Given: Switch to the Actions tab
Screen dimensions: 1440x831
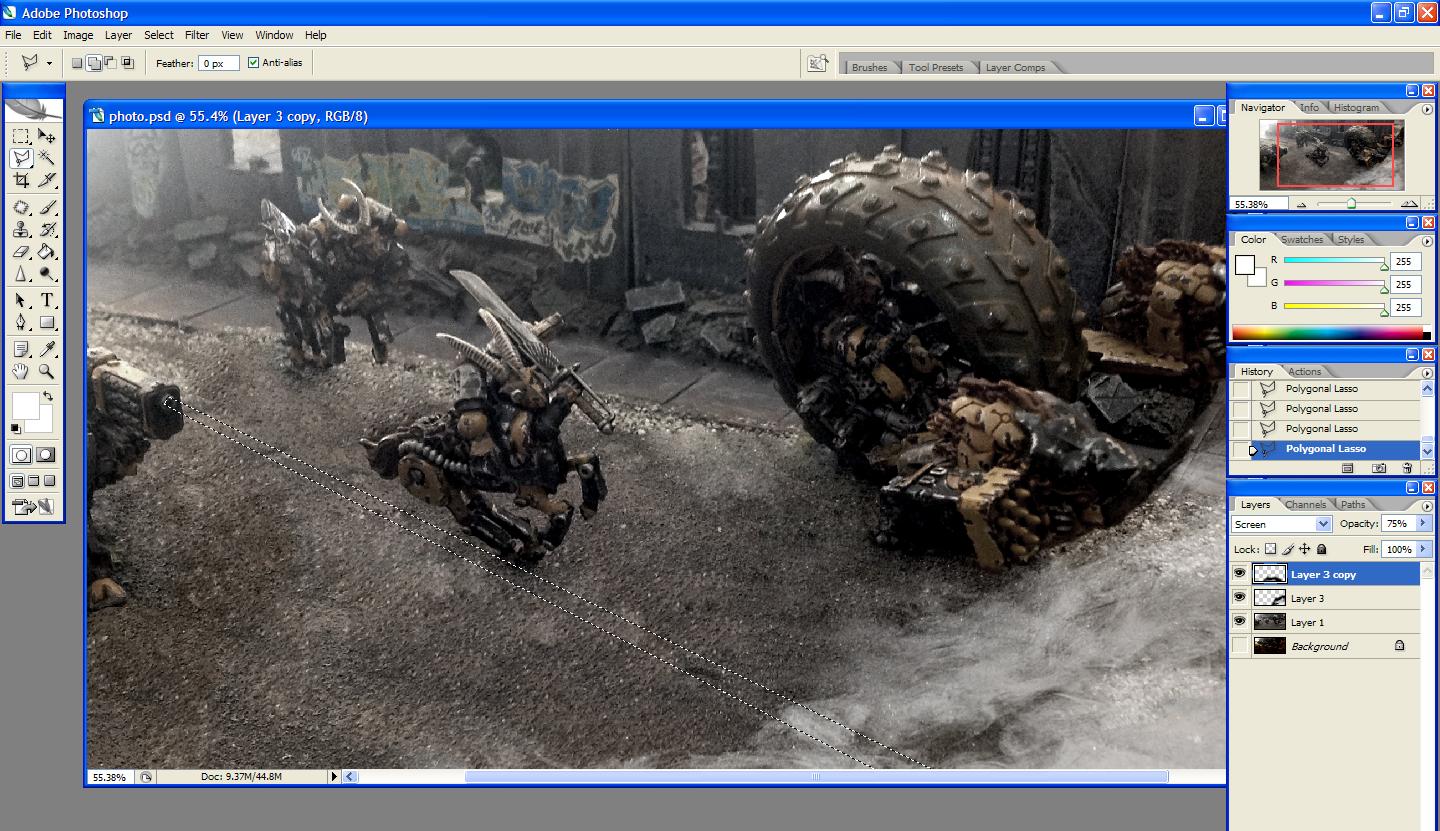Looking at the screenshot, I should click(x=1305, y=371).
